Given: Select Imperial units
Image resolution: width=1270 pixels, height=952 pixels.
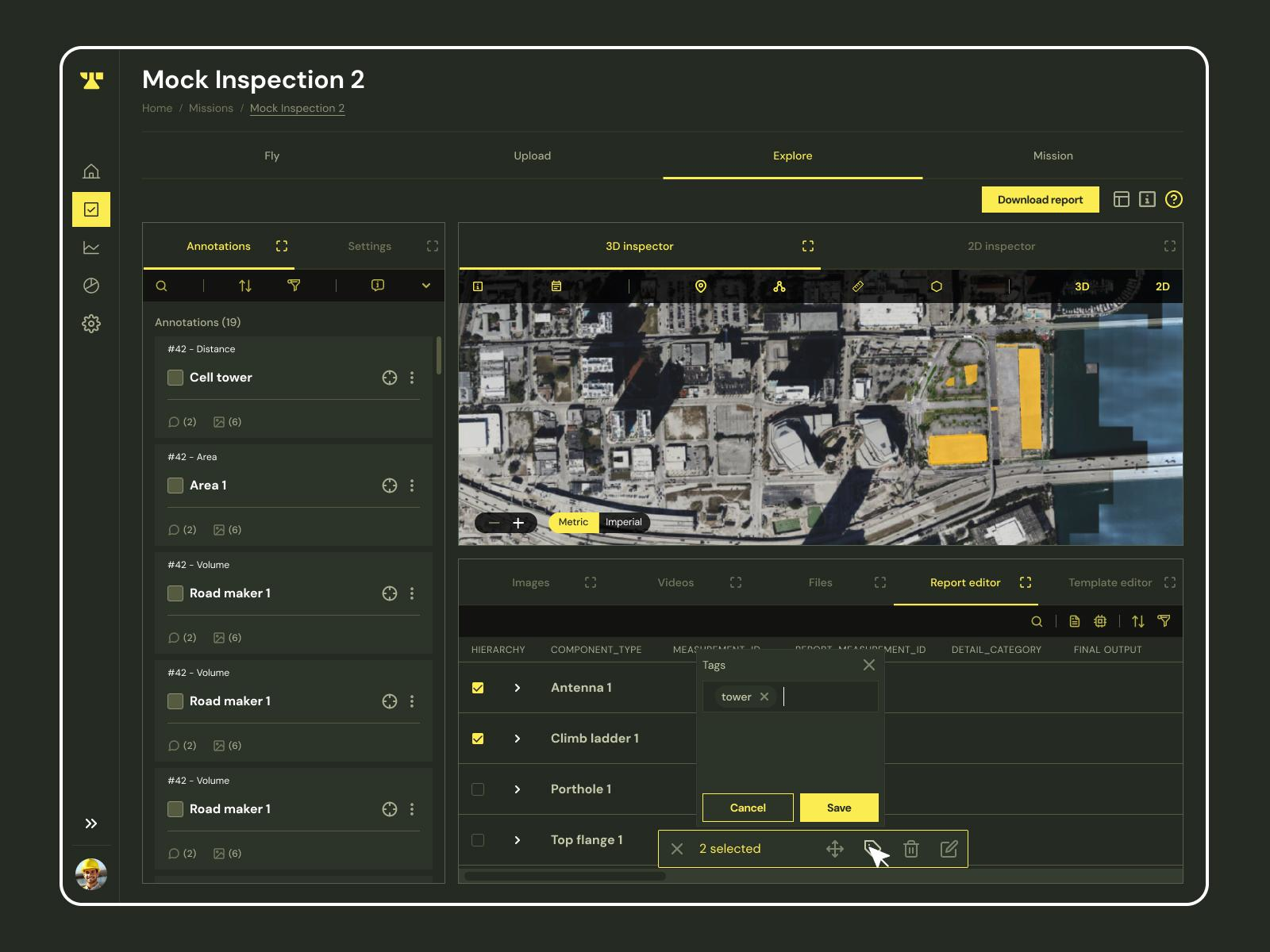Looking at the screenshot, I should coord(624,522).
